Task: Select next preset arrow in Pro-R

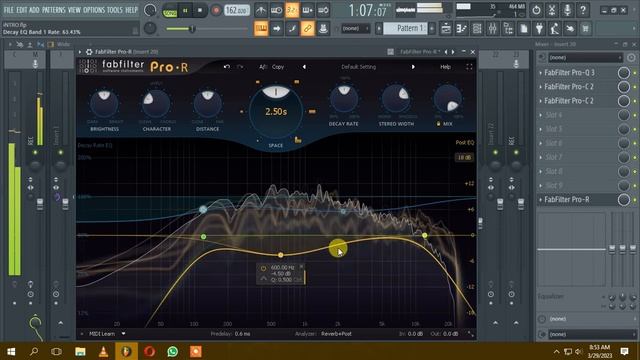Action: [x=413, y=67]
